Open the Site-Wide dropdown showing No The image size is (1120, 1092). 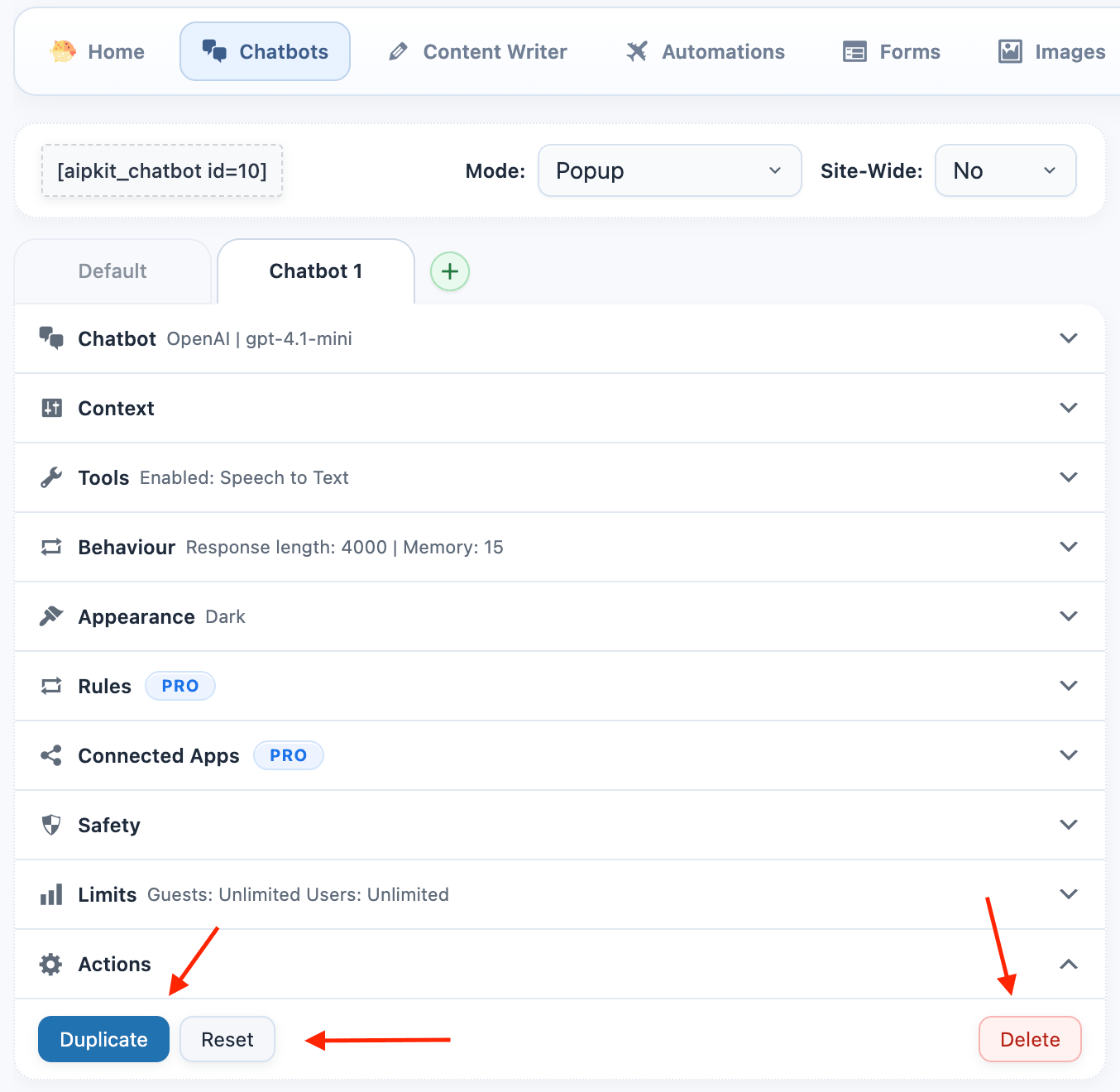(1005, 170)
